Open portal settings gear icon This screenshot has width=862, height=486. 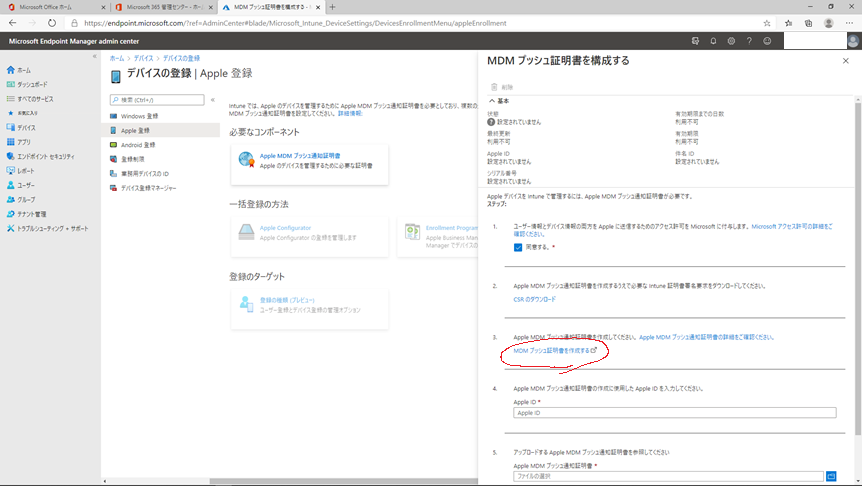(731, 41)
